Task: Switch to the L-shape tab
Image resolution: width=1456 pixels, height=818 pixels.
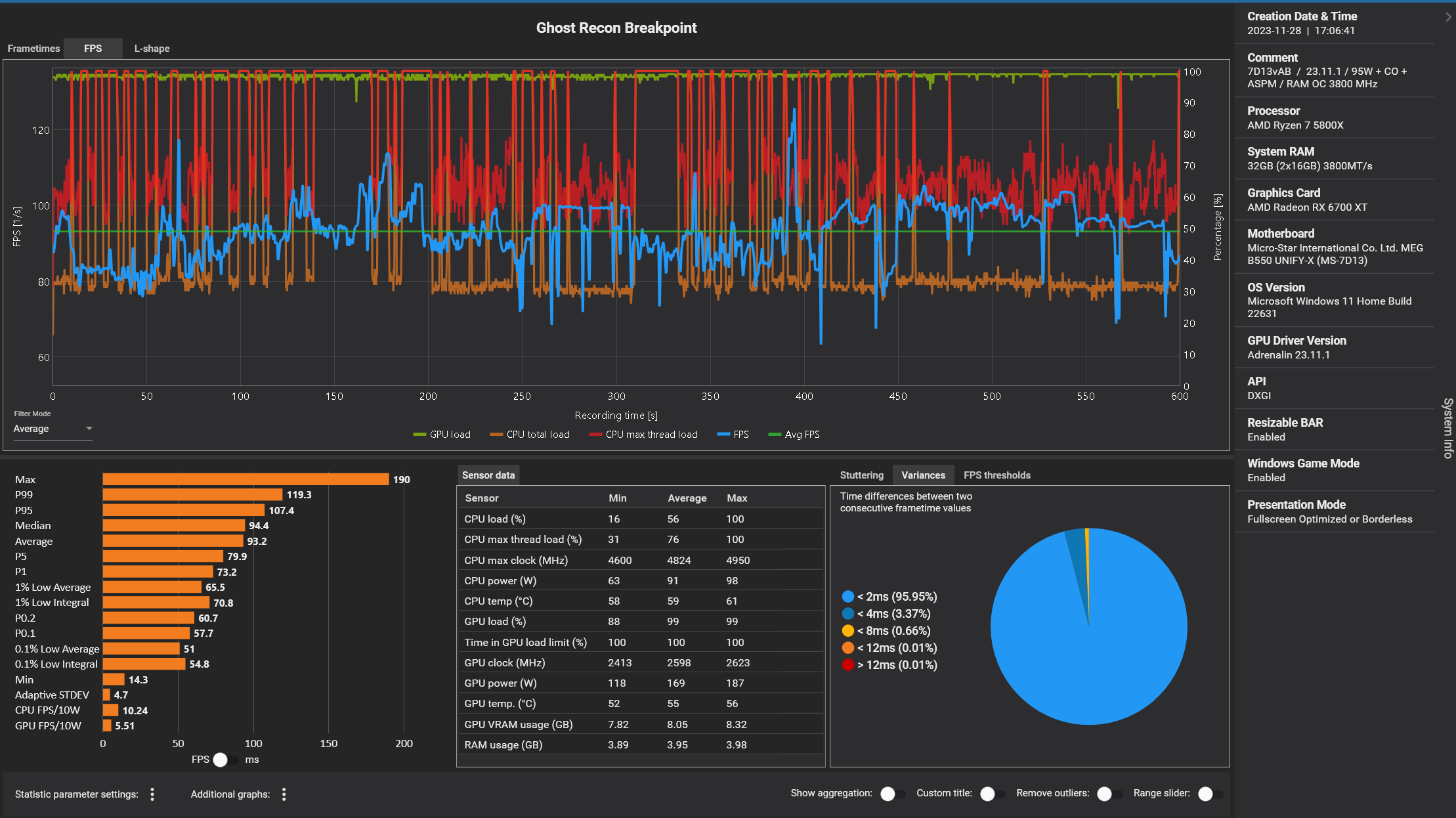Action: [x=152, y=49]
